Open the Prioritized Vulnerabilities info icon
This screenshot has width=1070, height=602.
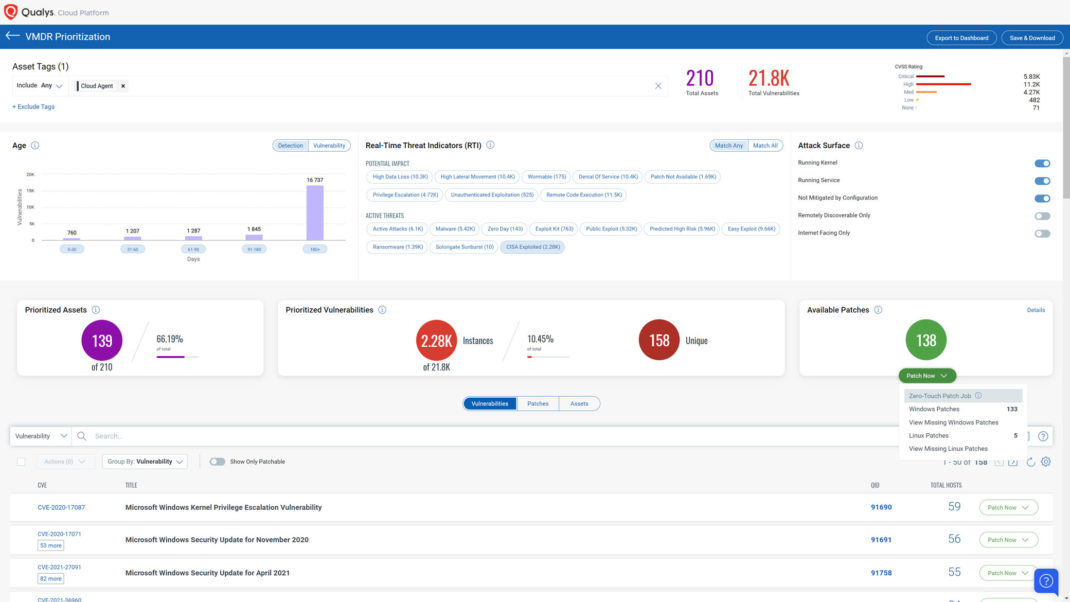tap(382, 310)
